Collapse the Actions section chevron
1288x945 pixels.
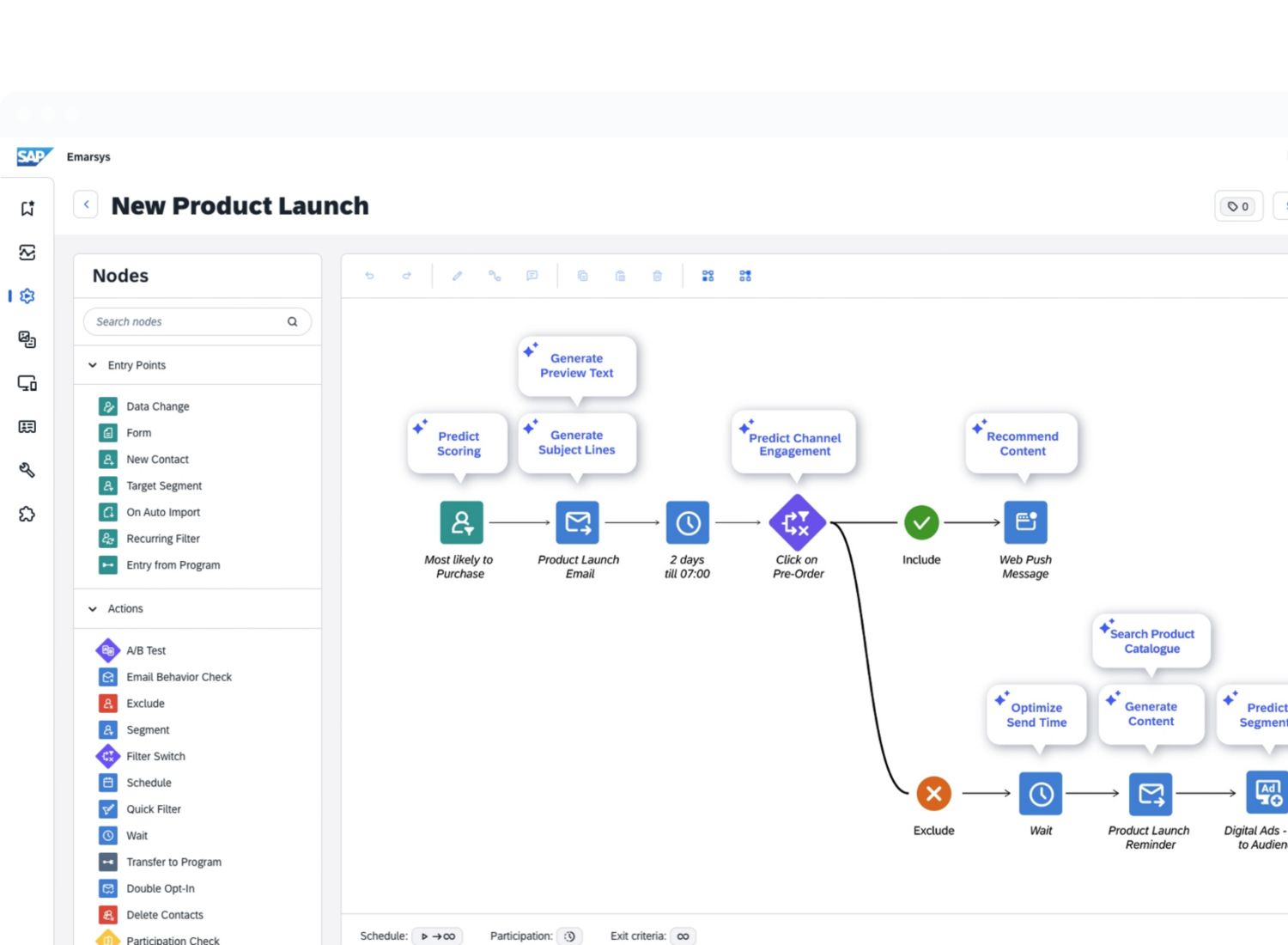click(x=93, y=609)
